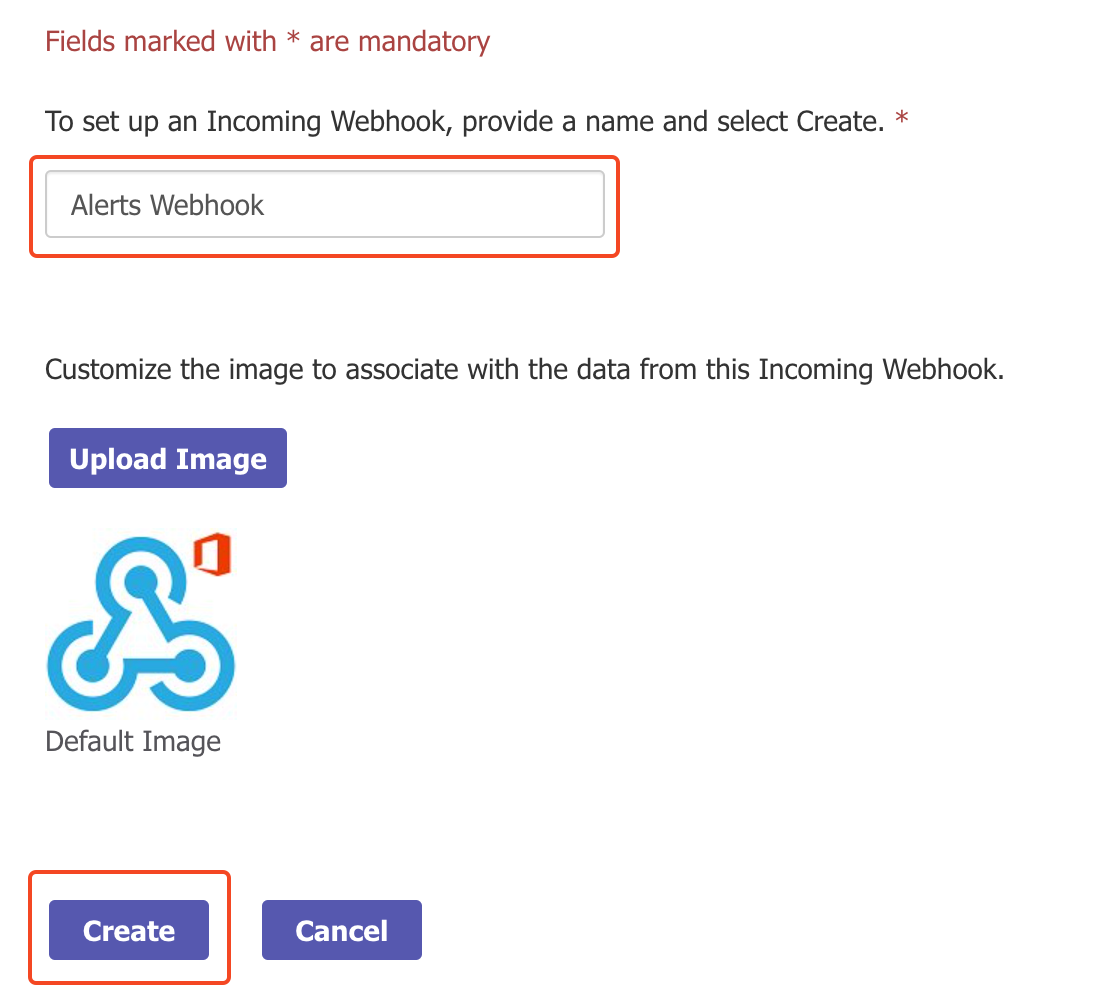Click the red mandatory fields notice

[x=267, y=41]
